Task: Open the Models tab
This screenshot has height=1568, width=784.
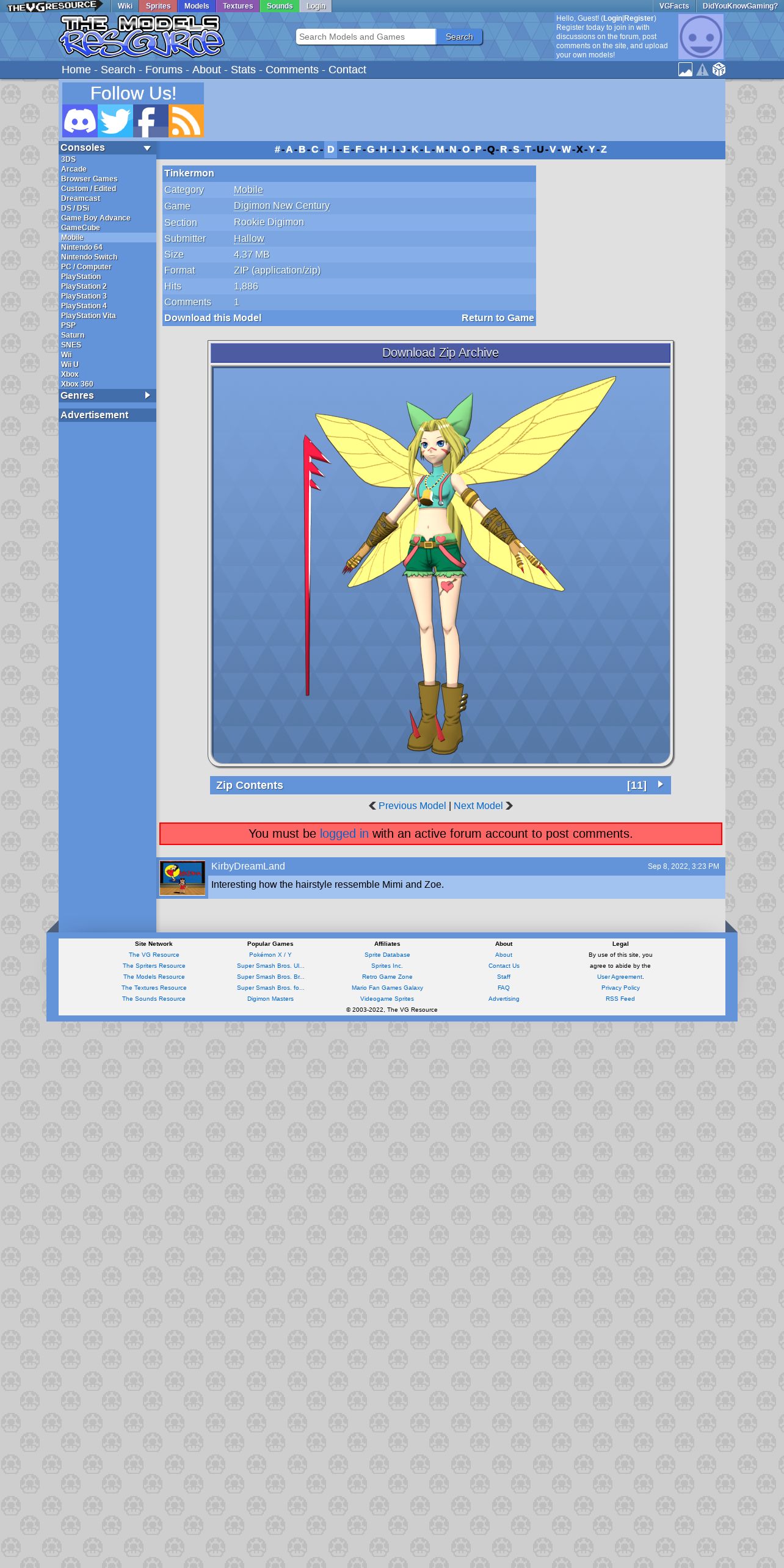Action: (197, 6)
